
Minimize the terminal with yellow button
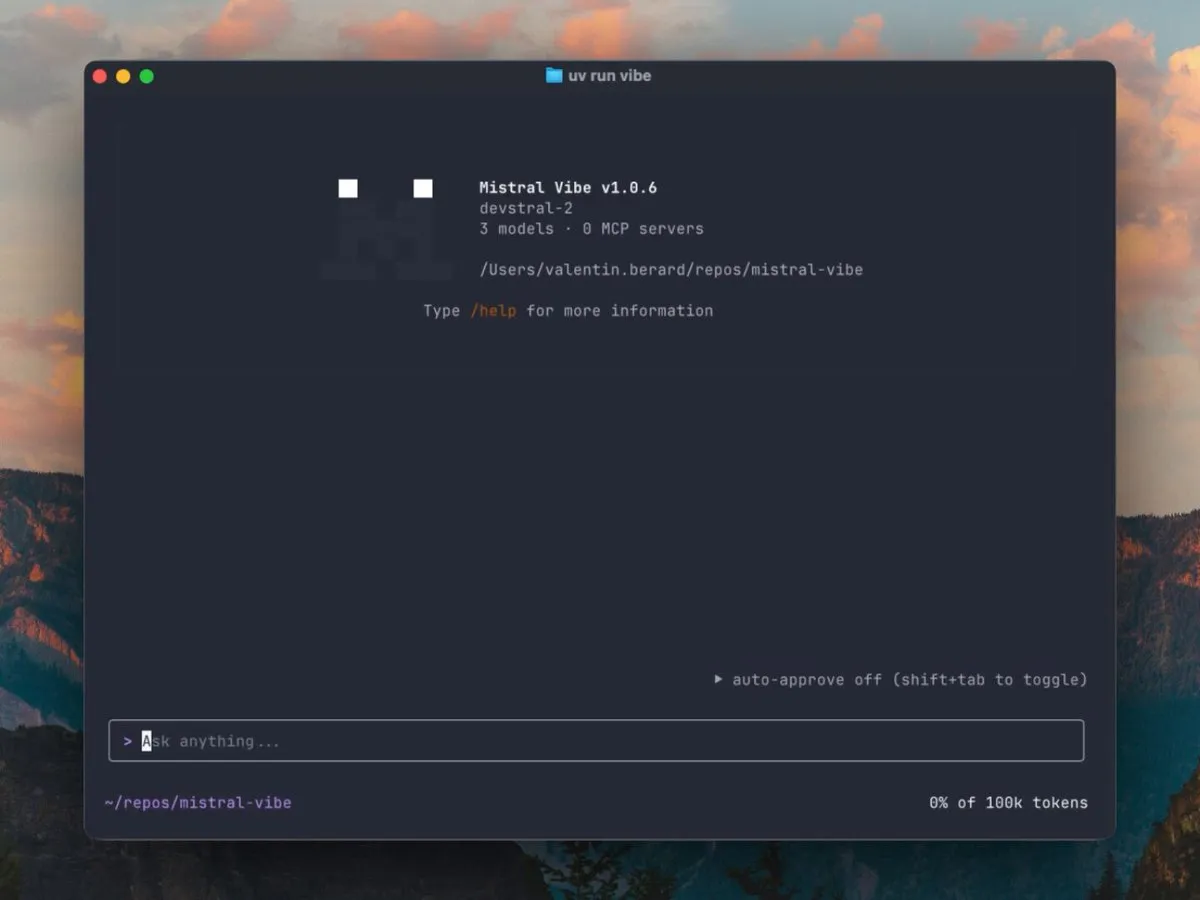coord(123,76)
